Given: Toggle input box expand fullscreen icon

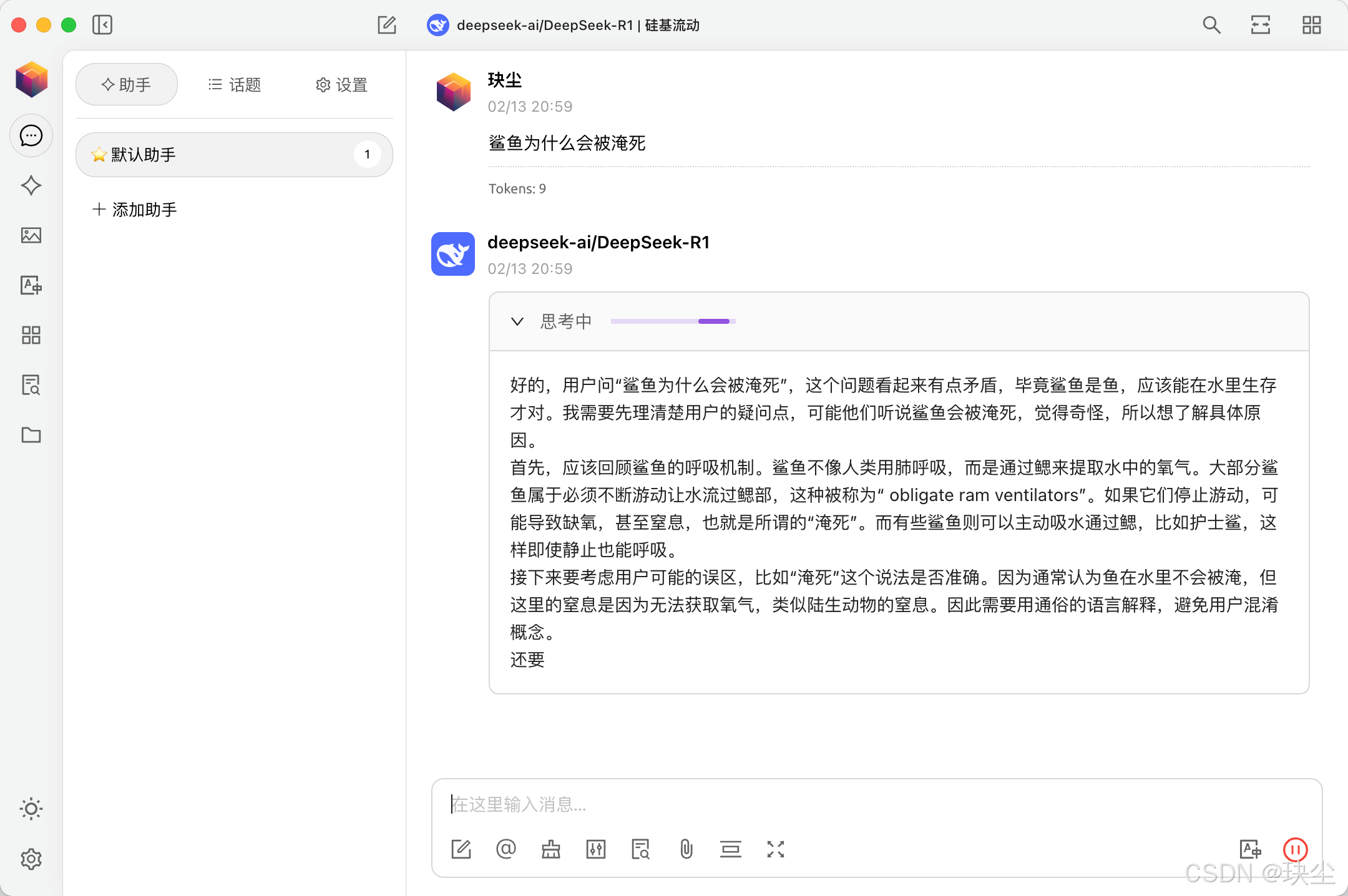Looking at the screenshot, I should 775,849.
